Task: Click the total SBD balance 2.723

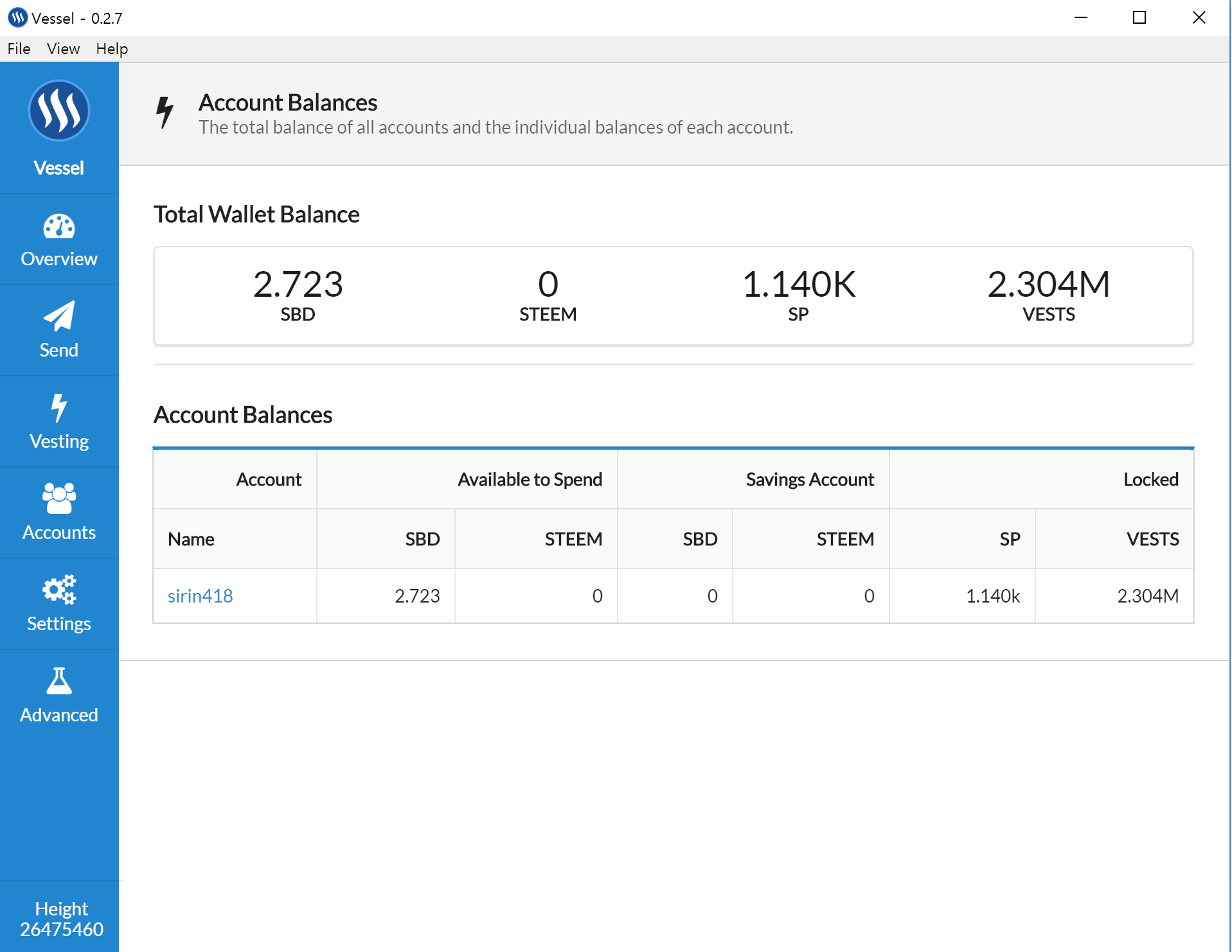Action: point(298,285)
